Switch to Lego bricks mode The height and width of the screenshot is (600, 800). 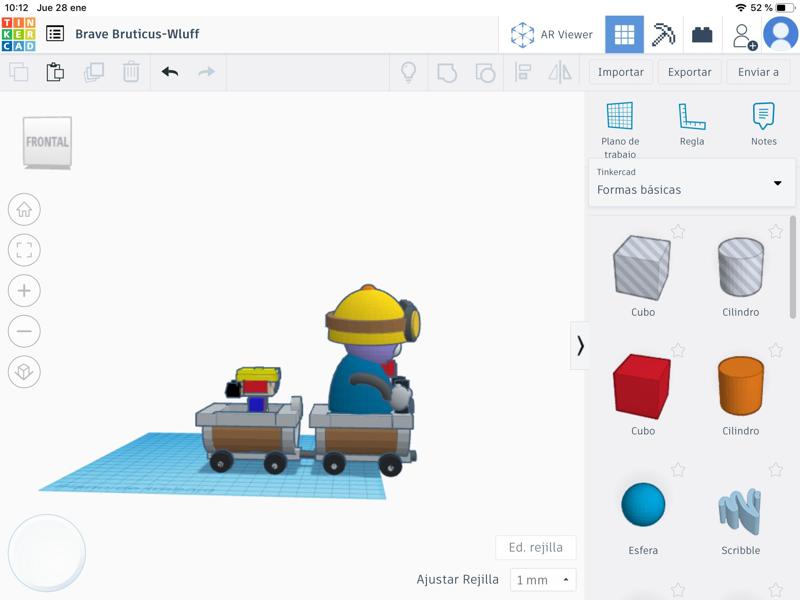click(702, 34)
